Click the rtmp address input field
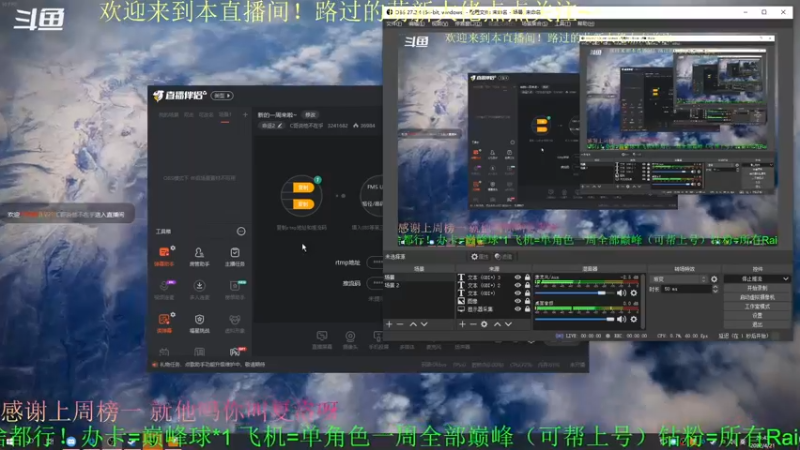800x450 pixels. 375,262
